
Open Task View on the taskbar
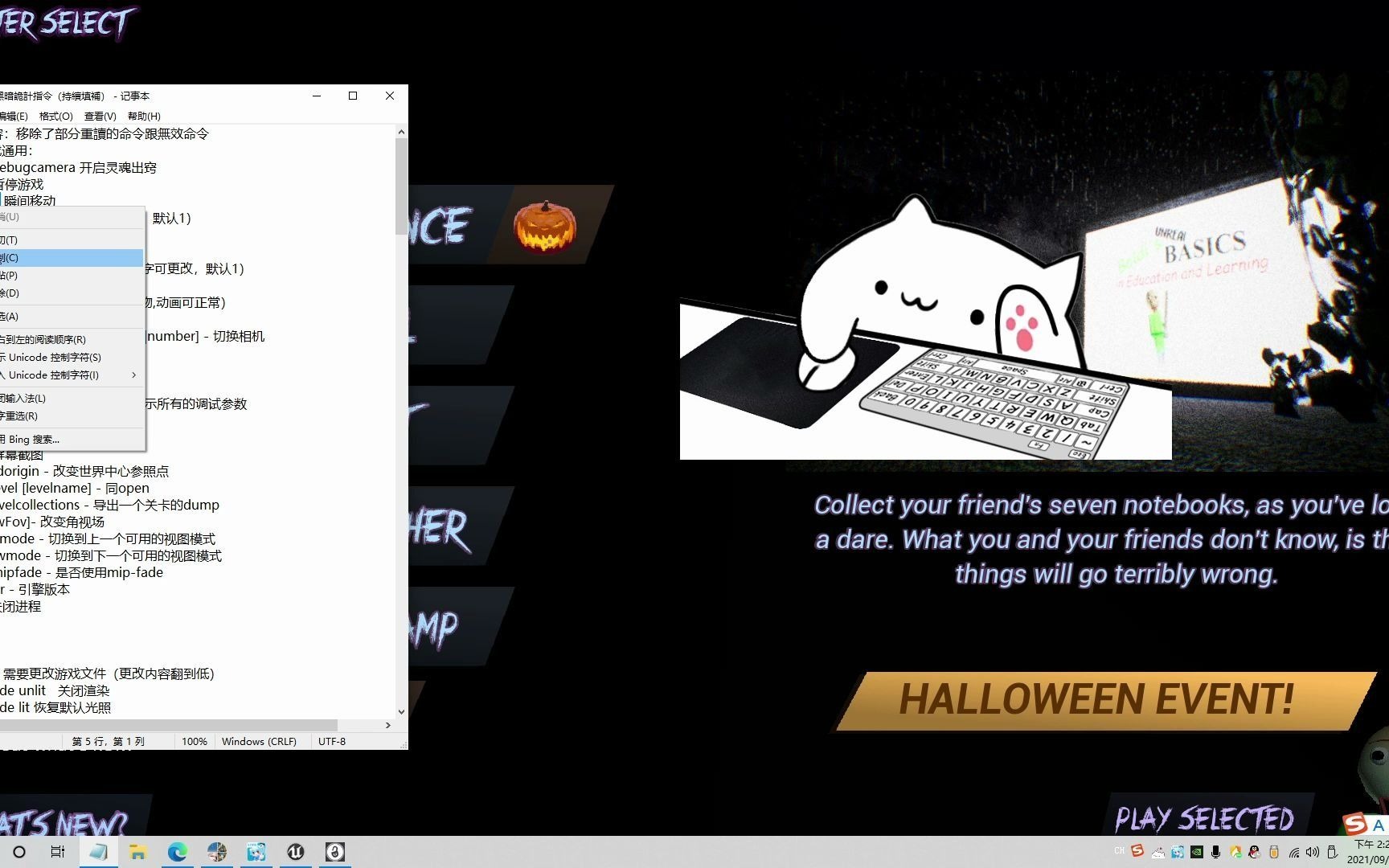coord(58,852)
